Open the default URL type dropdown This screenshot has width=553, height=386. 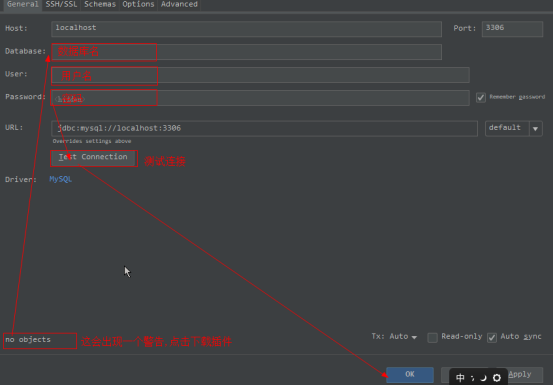(x=514, y=128)
